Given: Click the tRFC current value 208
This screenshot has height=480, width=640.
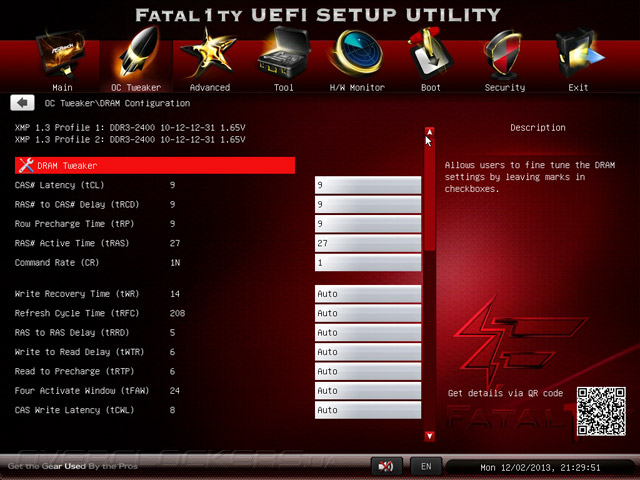Looking at the screenshot, I should [x=177, y=313].
